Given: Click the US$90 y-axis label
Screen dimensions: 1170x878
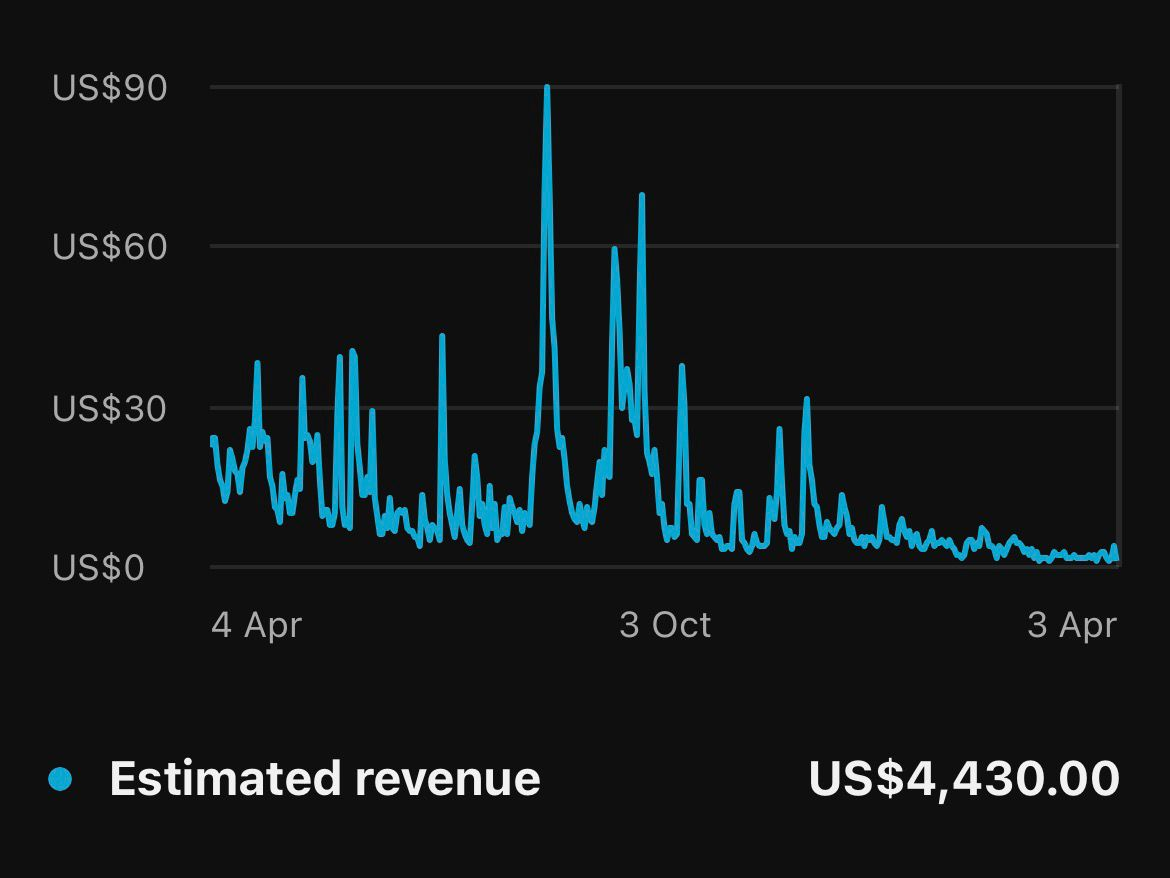Looking at the screenshot, I should click(x=110, y=88).
